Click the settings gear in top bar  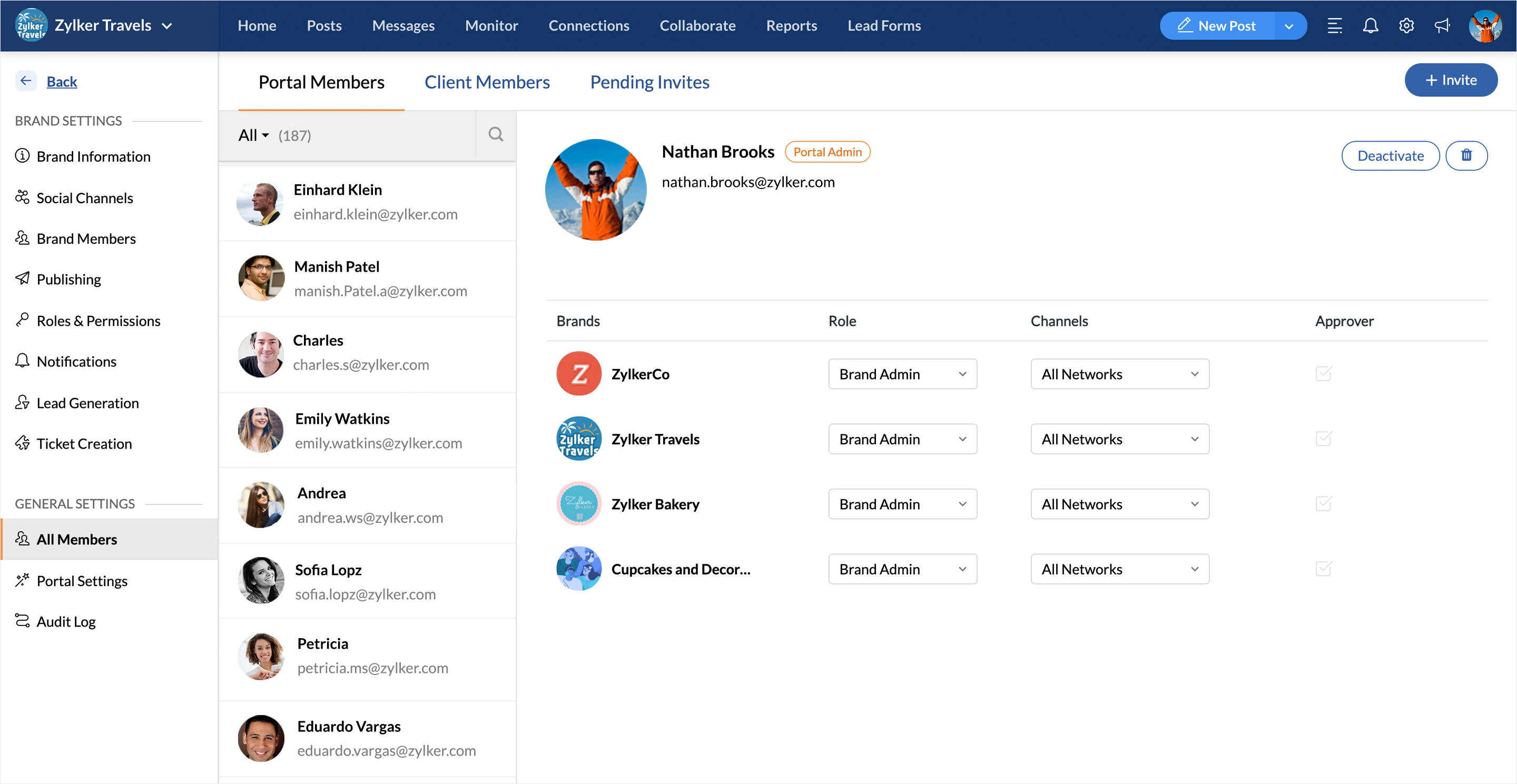1406,25
